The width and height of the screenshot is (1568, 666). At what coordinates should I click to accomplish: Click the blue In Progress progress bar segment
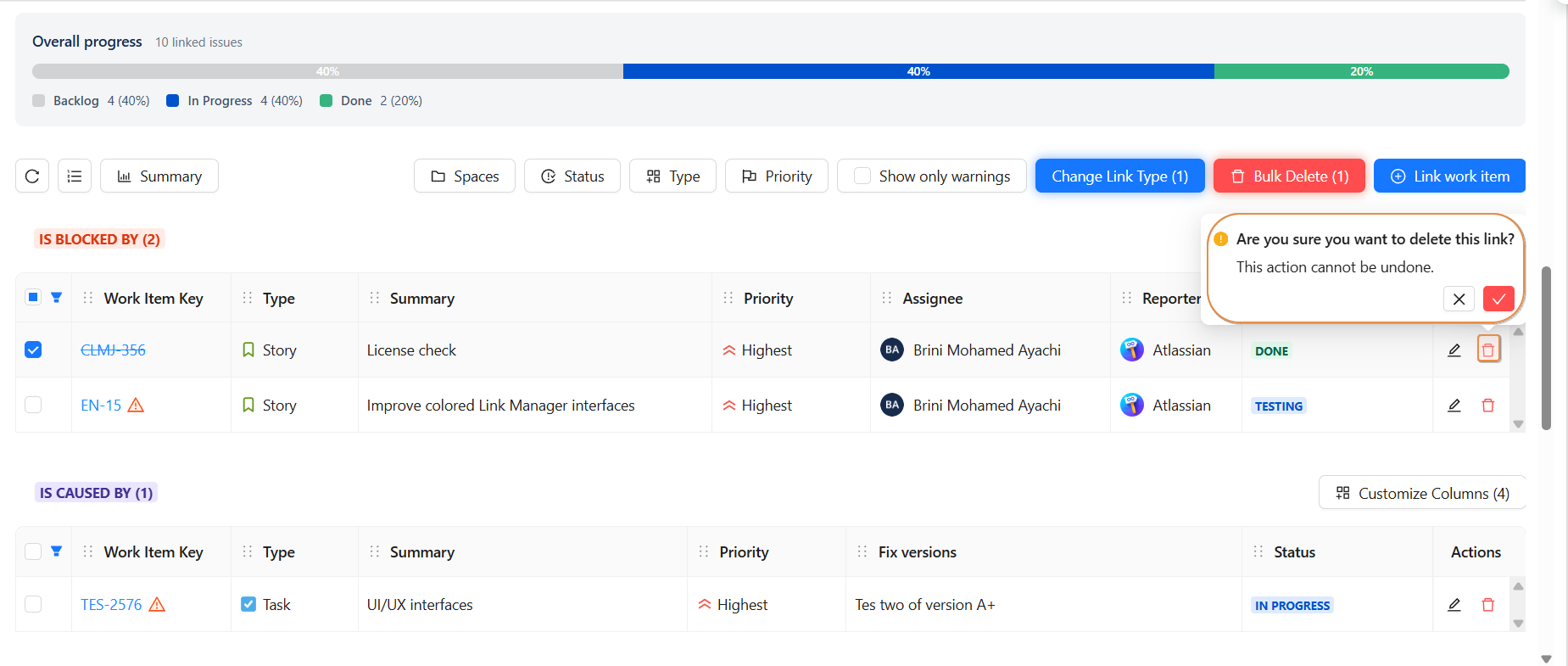(x=918, y=71)
